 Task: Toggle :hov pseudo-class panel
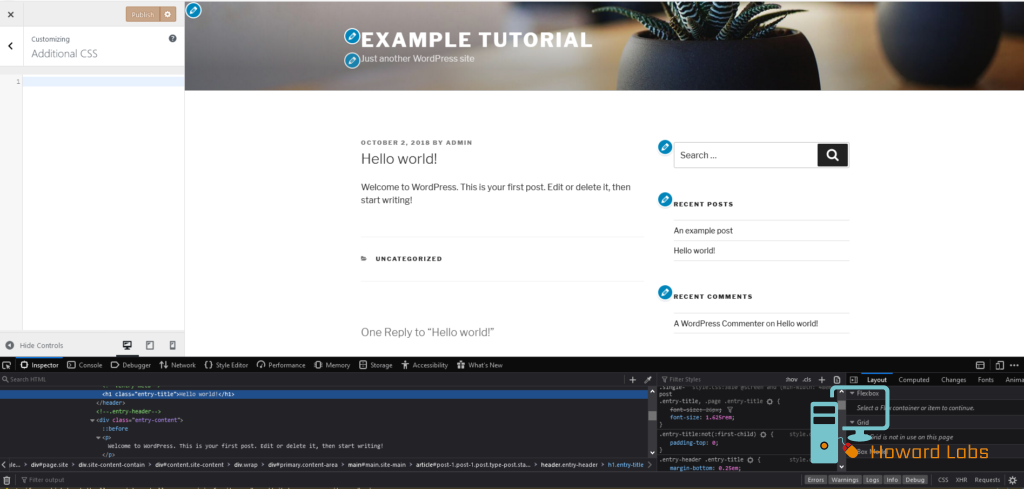792,379
